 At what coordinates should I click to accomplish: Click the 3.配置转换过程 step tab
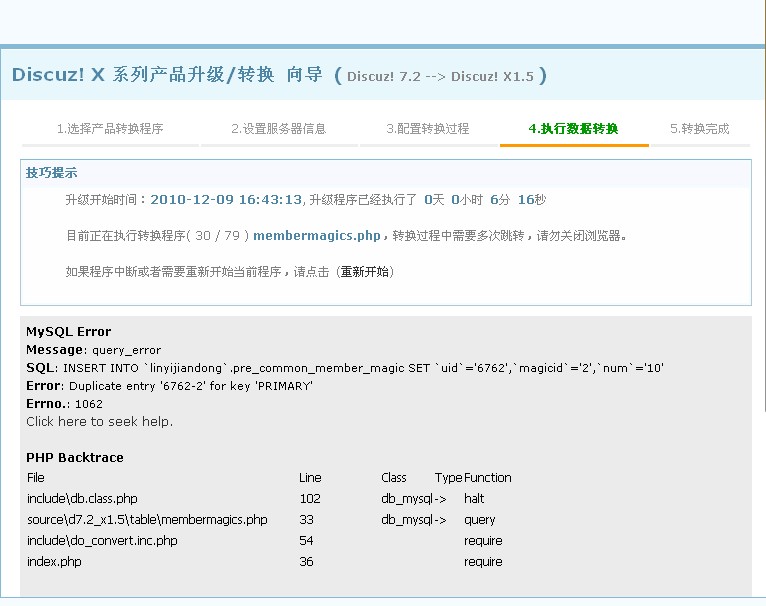coord(428,129)
